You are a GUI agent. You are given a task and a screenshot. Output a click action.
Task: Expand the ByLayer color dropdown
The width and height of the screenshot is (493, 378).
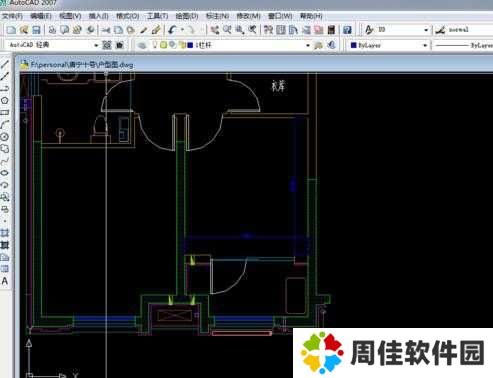[x=425, y=45]
